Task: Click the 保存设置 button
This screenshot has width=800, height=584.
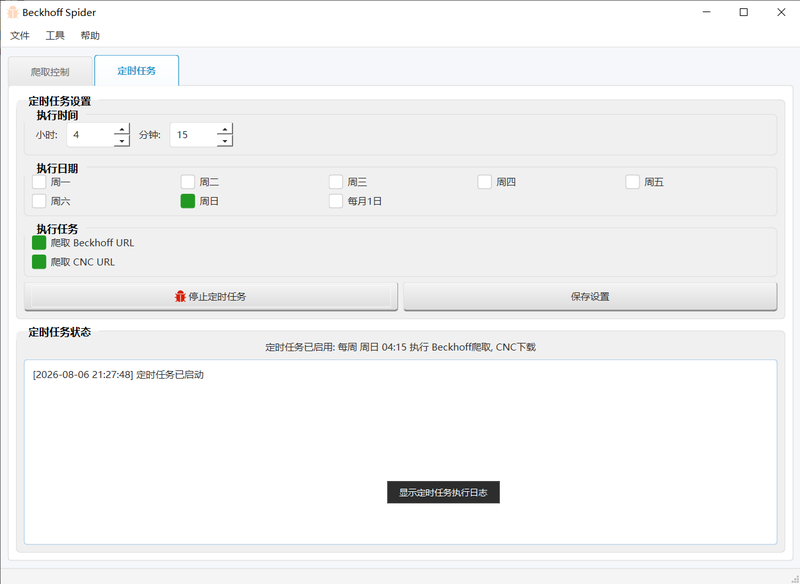Action: (x=590, y=296)
